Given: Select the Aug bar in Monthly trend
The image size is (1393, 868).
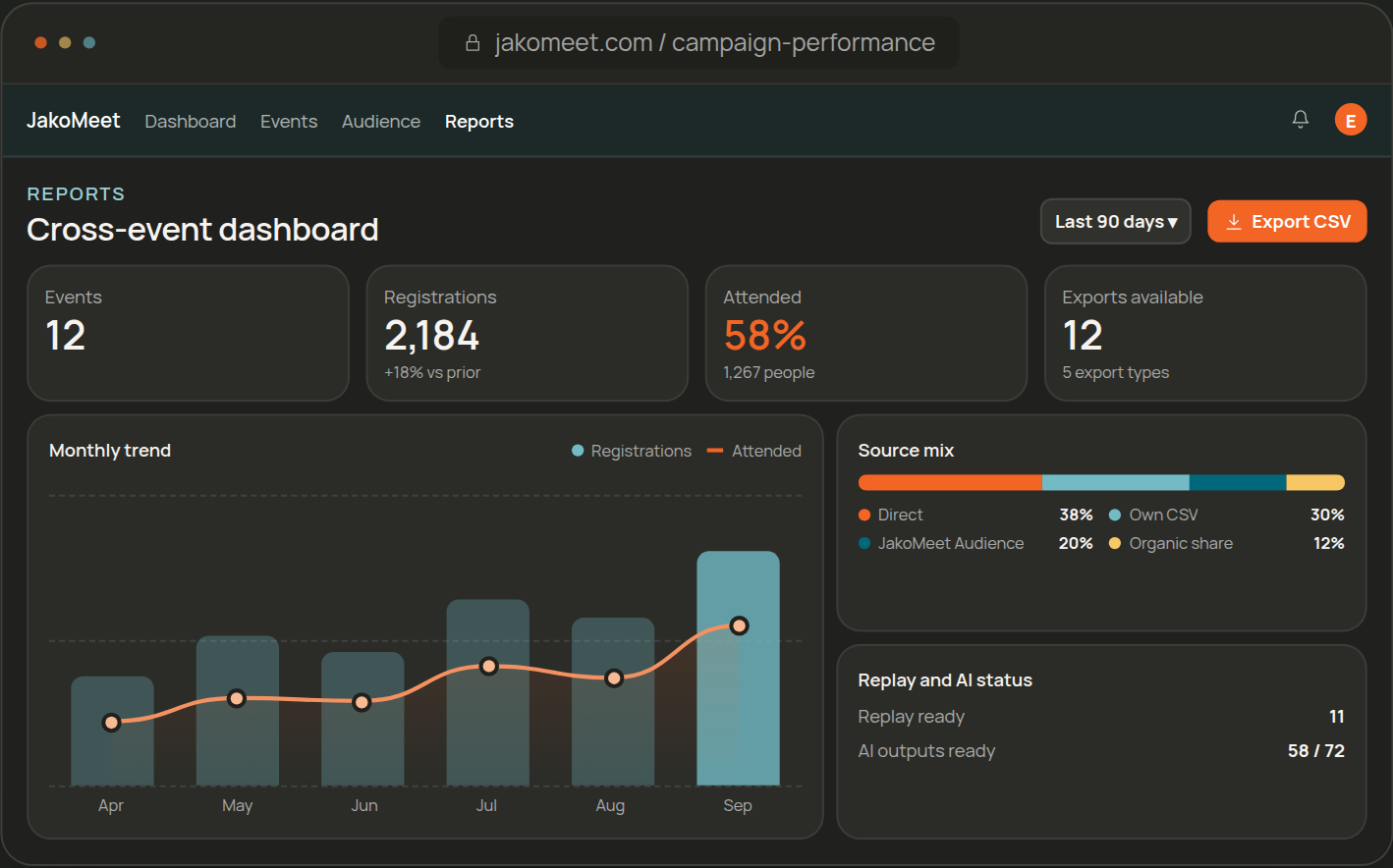Looking at the screenshot, I should coord(613,701).
